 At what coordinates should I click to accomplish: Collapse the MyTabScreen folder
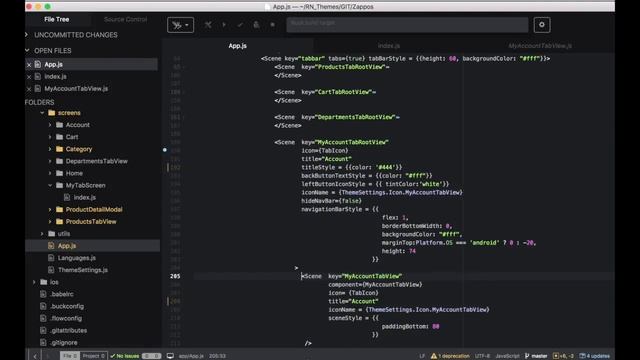tap(50, 185)
